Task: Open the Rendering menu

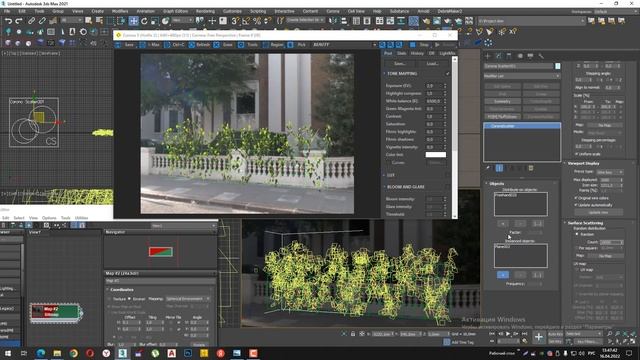Action: tap(205, 11)
